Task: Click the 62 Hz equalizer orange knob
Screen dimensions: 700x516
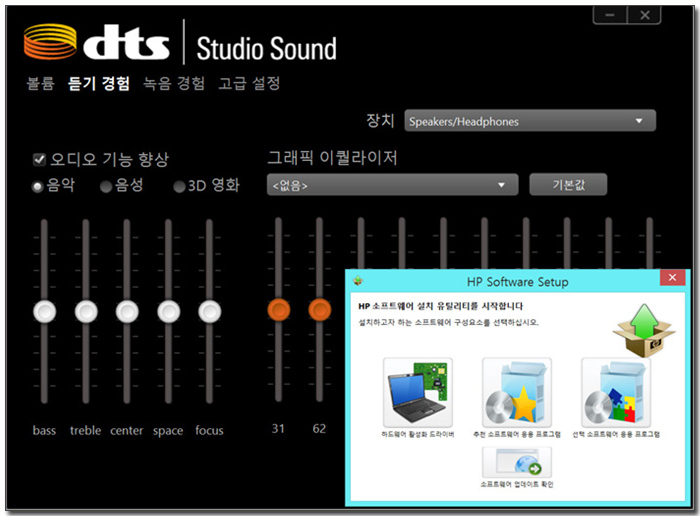Action: pos(320,310)
